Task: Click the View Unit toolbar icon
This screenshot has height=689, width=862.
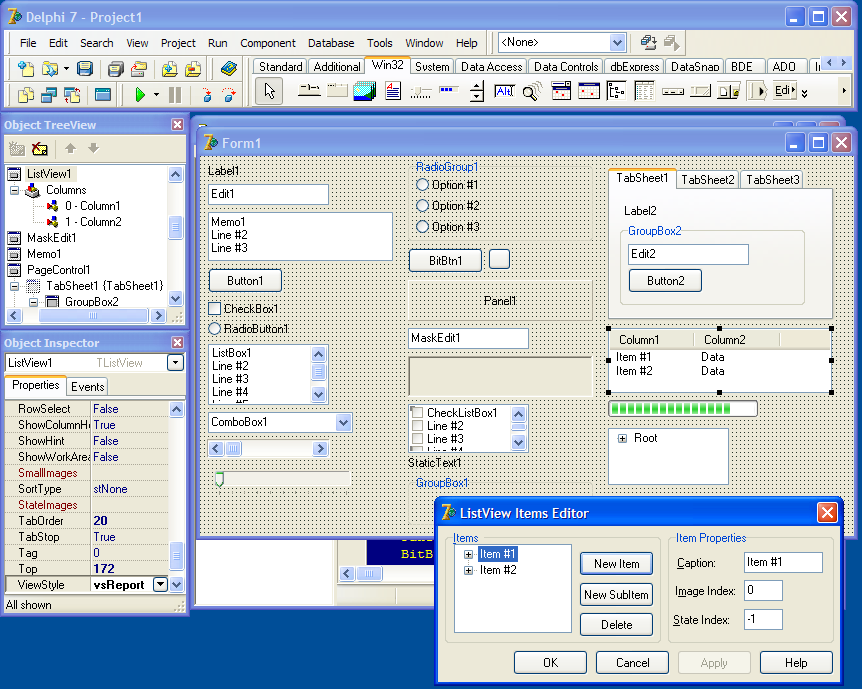Action: pyautogui.click(x=26, y=95)
